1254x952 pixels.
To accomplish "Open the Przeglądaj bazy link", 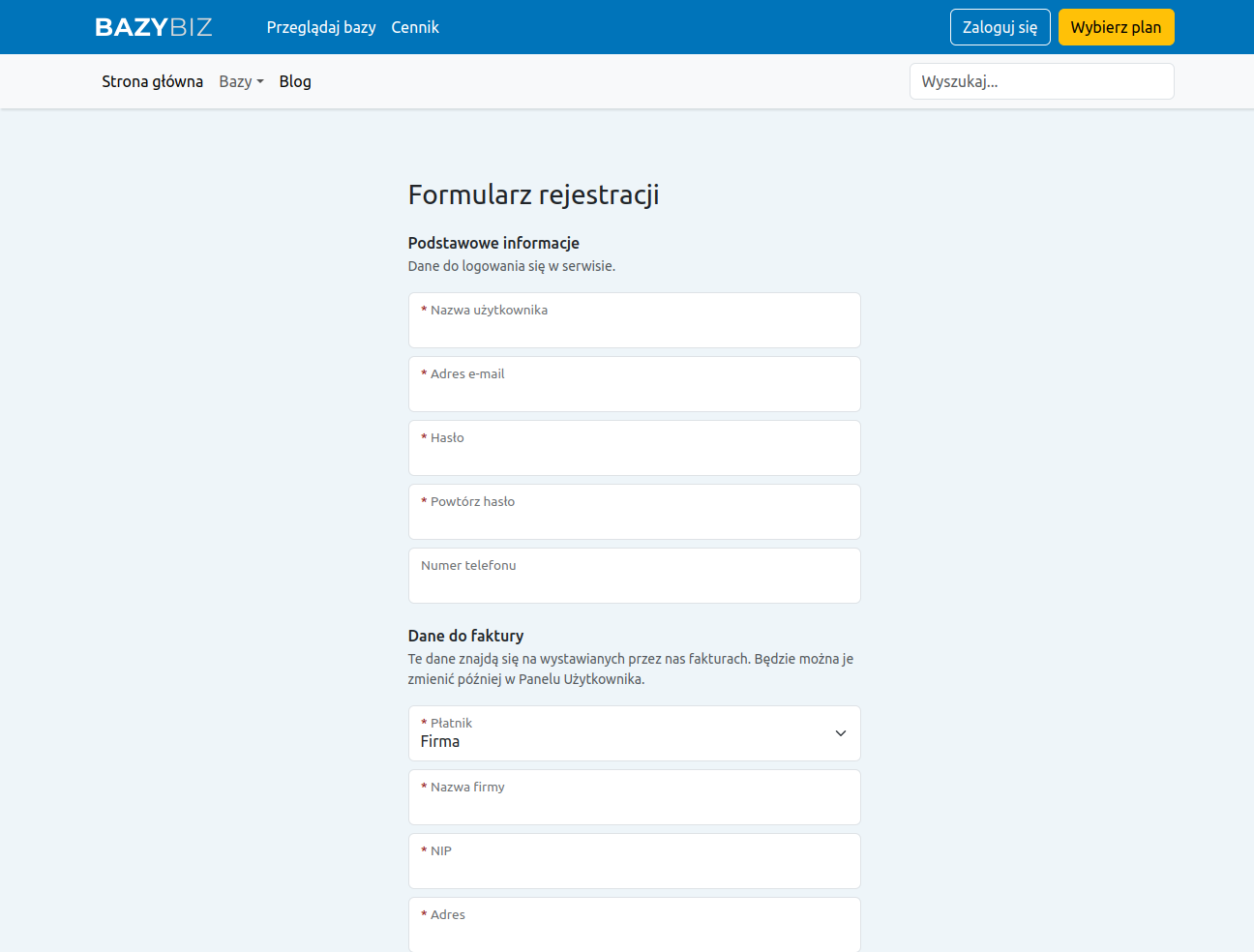I will pyautogui.click(x=321, y=27).
